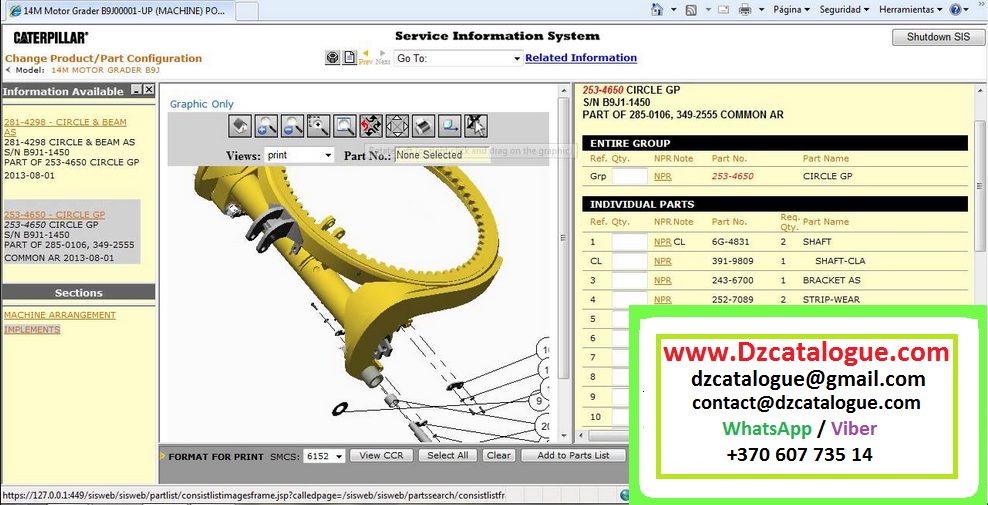
Task: Click the browser RSS feeds icon
Action: pyautogui.click(x=691, y=9)
